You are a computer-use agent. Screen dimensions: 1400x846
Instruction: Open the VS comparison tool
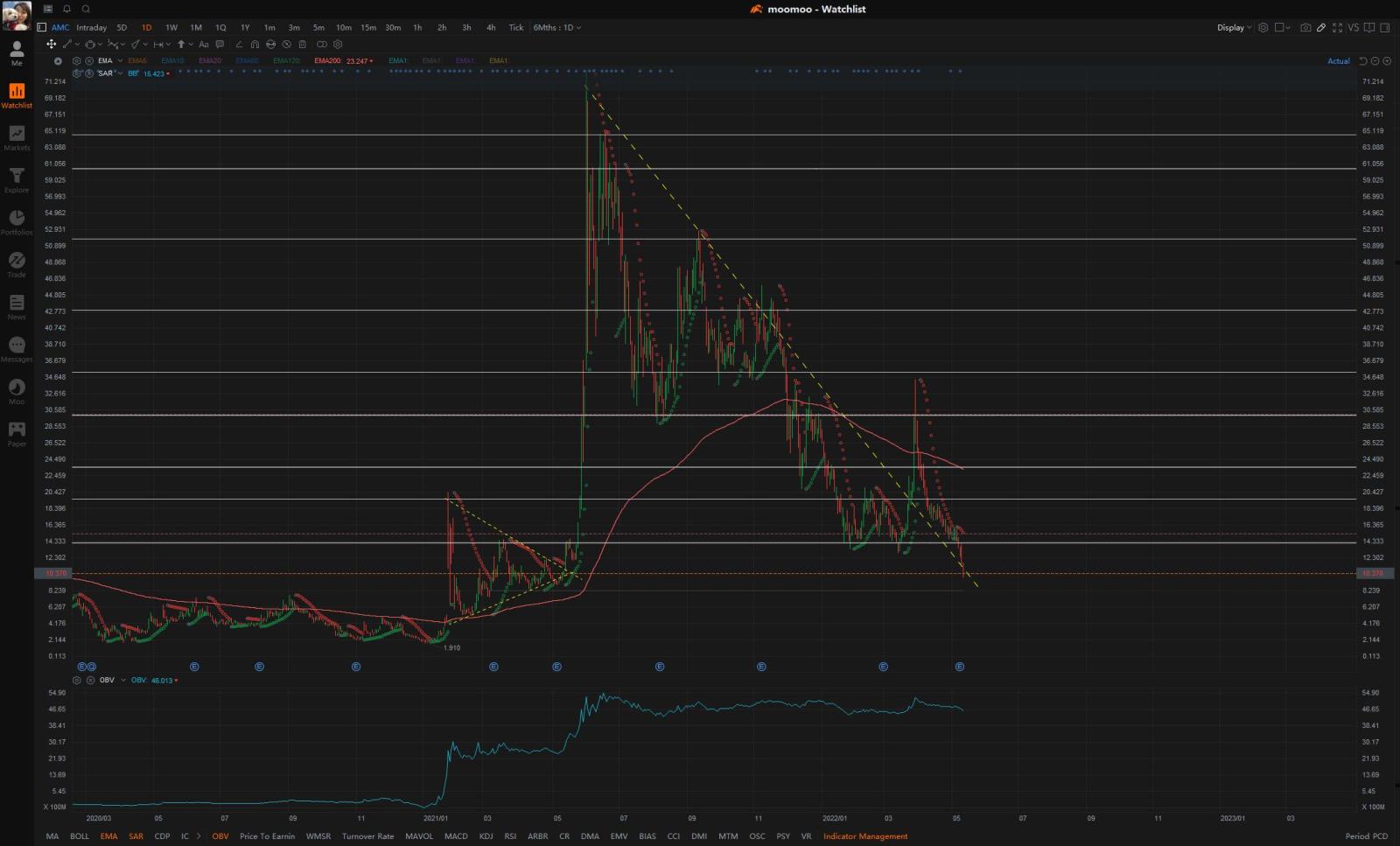[1353, 27]
